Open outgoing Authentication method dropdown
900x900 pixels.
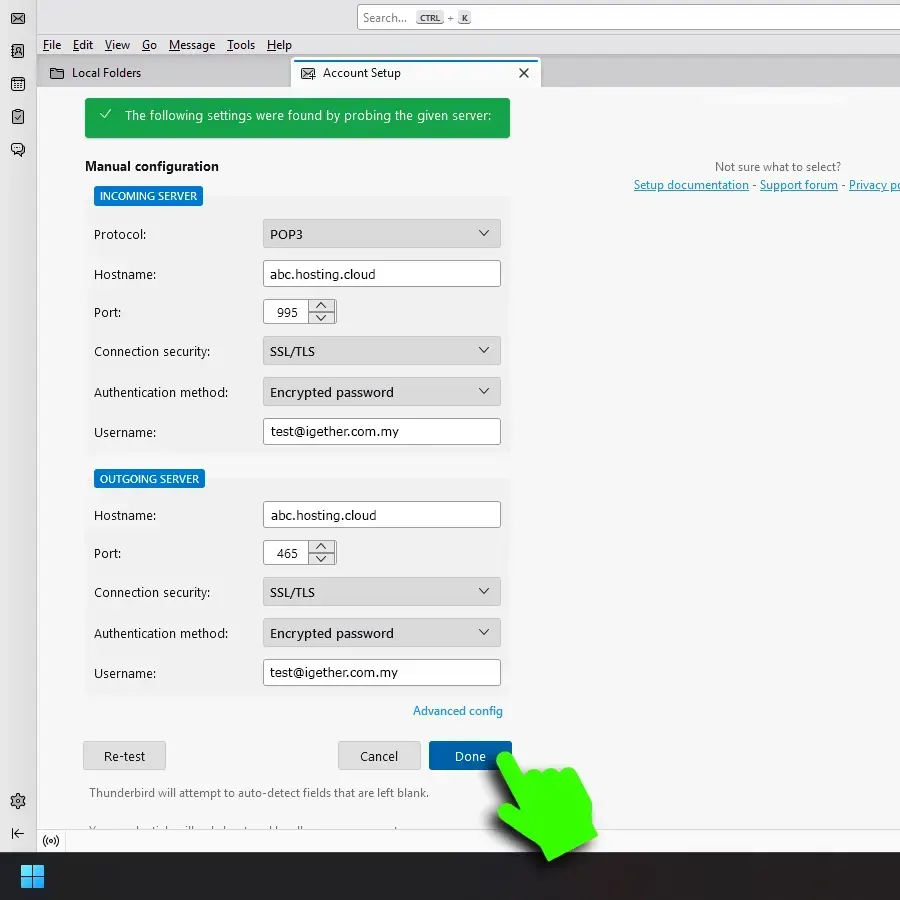tap(381, 633)
